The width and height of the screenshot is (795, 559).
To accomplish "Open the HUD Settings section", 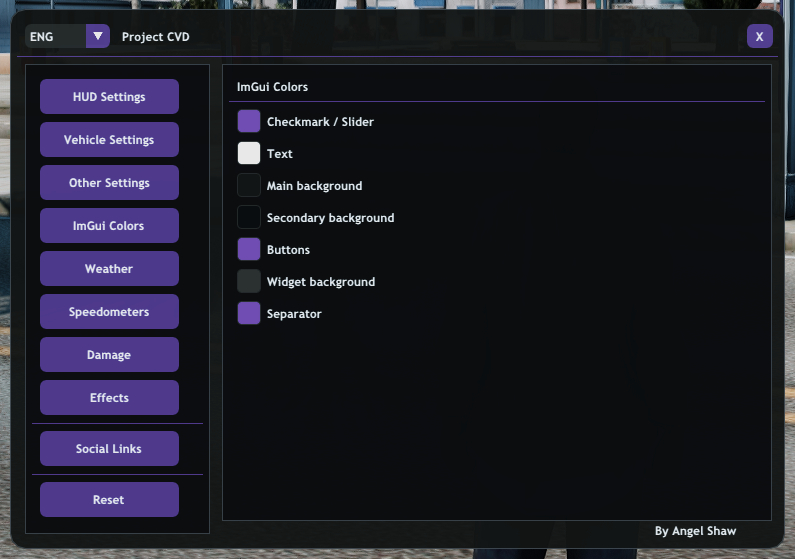I will pyautogui.click(x=109, y=97).
